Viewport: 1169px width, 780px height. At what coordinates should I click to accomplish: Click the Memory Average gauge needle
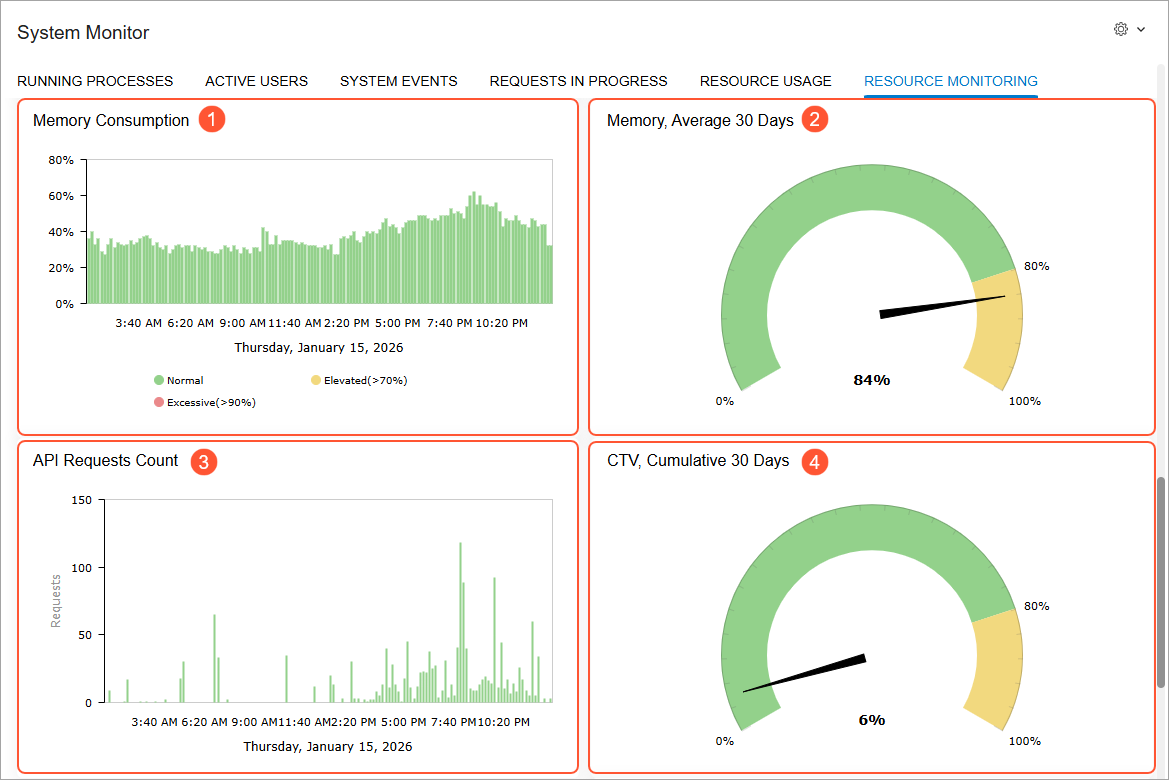point(941,306)
